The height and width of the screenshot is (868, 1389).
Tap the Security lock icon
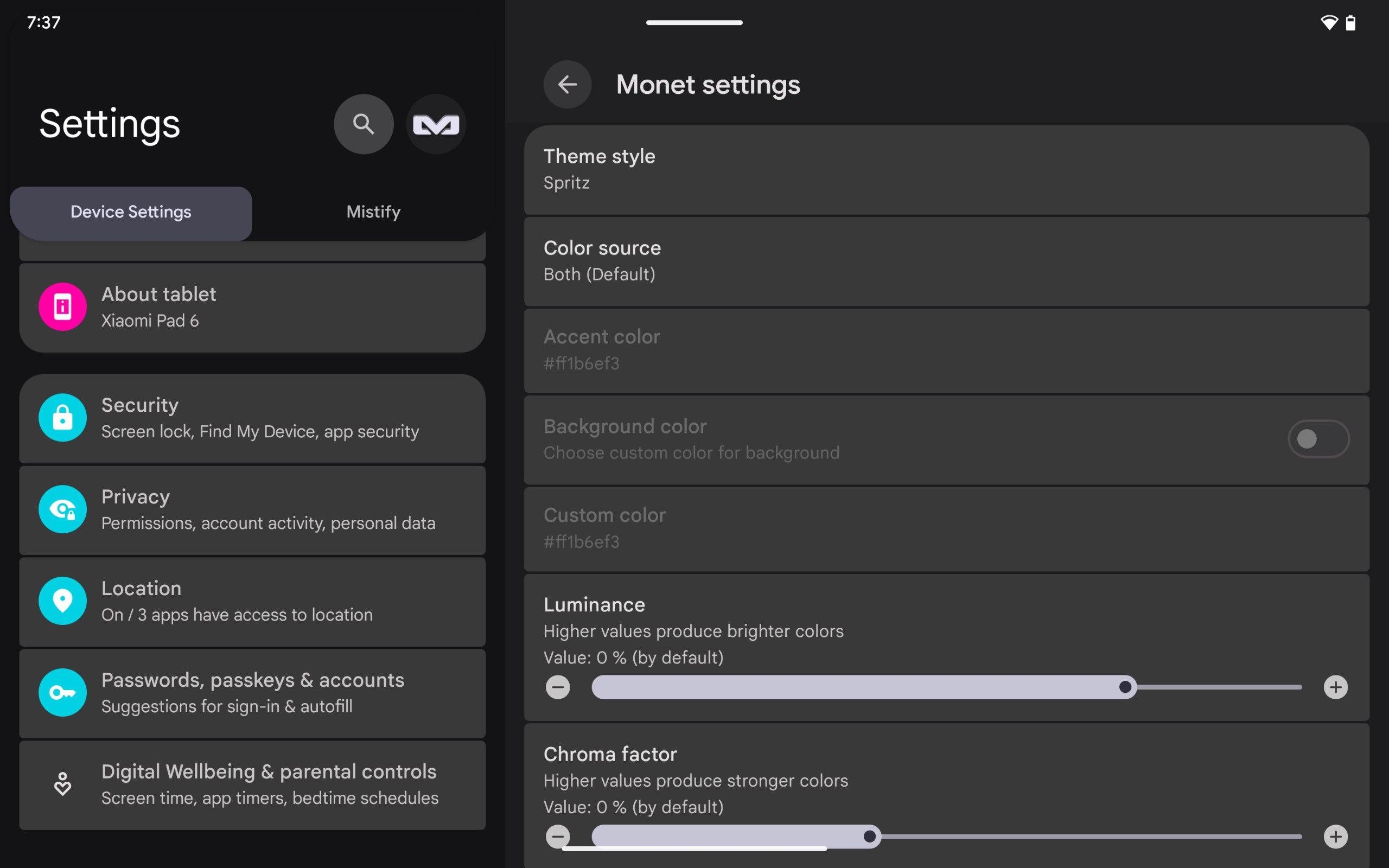pos(62,417)
